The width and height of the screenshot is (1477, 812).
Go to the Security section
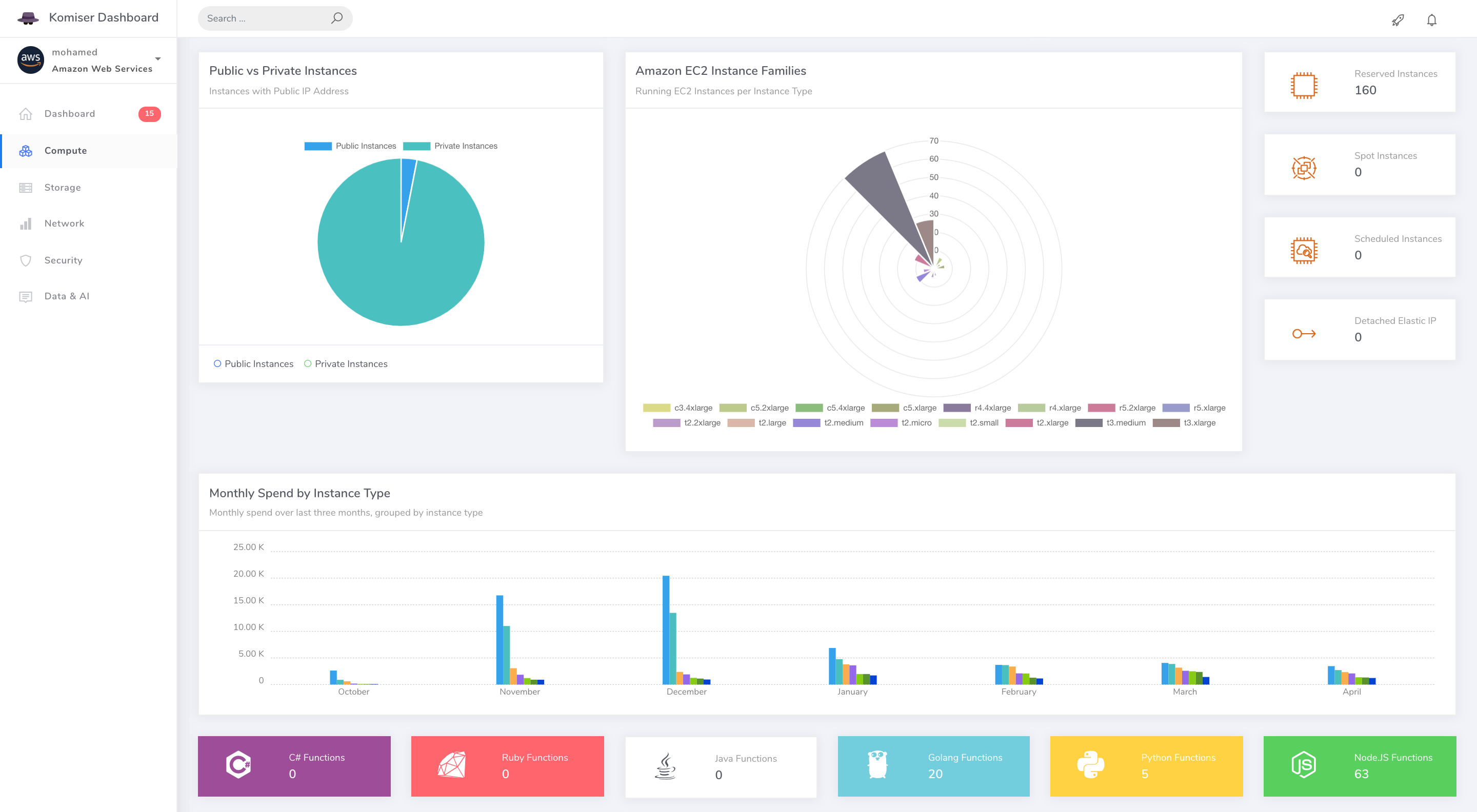(63, 260)
